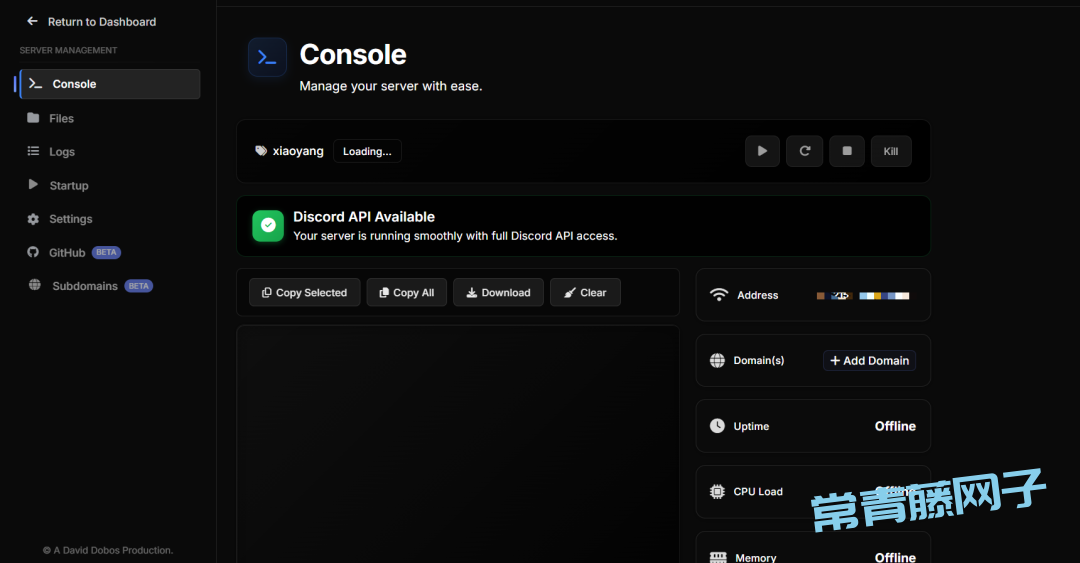Click the green Discord API checkmark icon

click(x=268, y=226)
